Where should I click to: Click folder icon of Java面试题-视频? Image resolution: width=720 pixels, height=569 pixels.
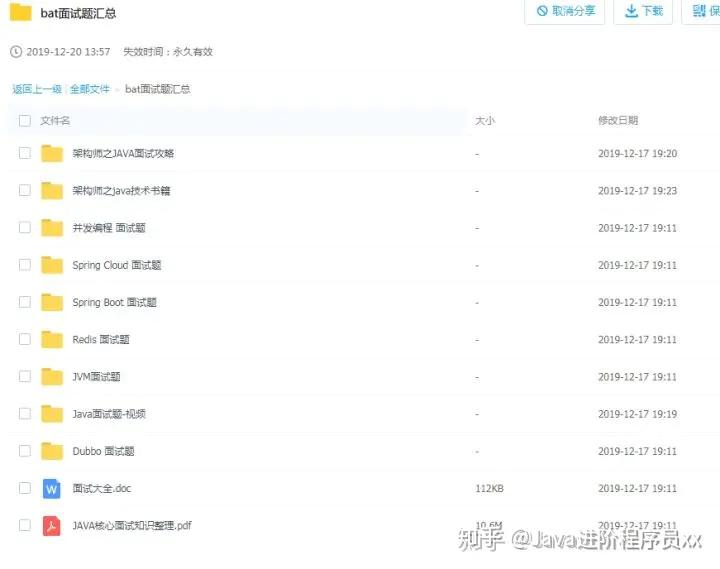click(52, 414)
